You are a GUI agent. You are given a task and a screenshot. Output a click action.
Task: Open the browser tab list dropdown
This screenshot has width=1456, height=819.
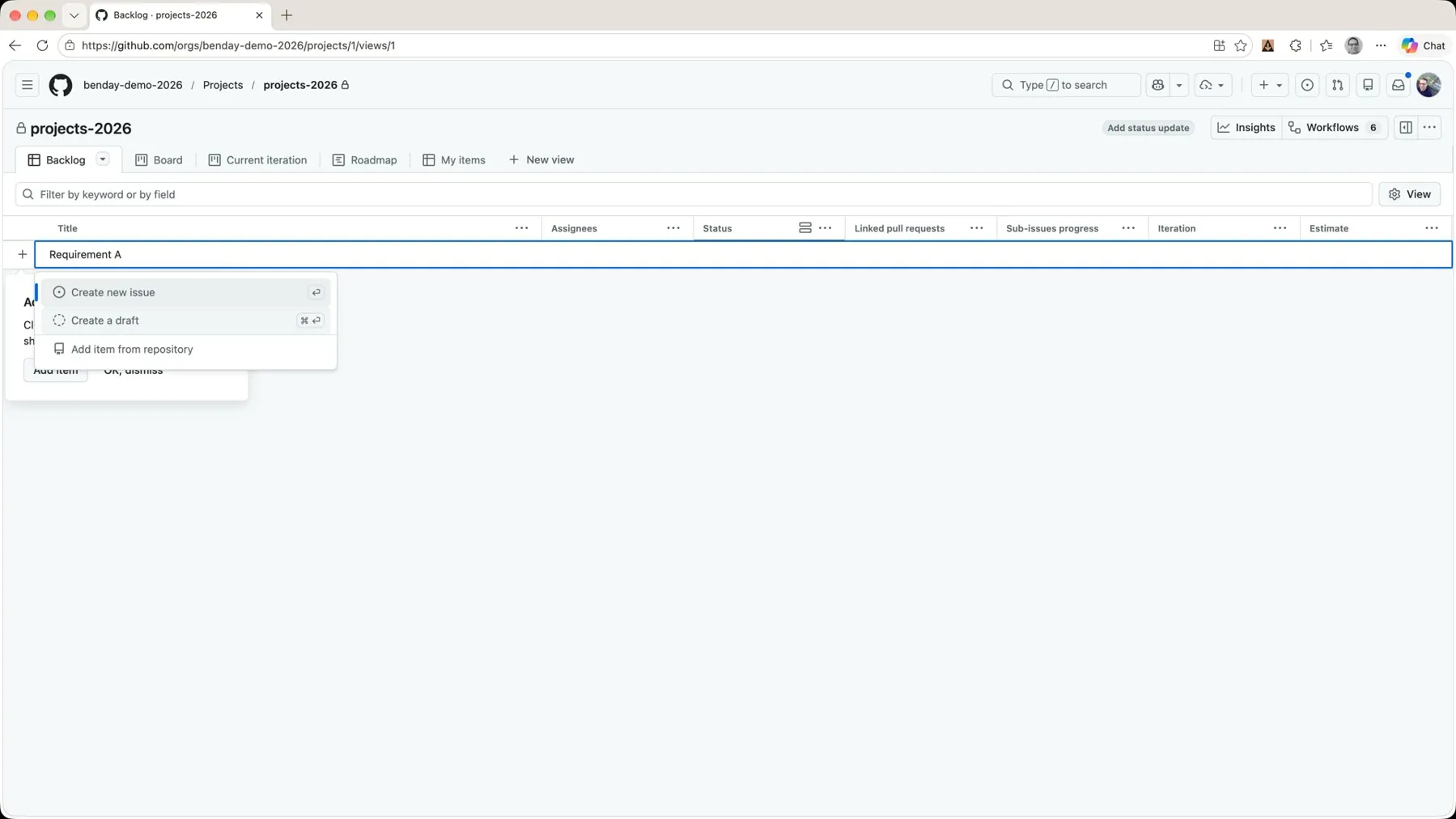(x=74, y=15)
